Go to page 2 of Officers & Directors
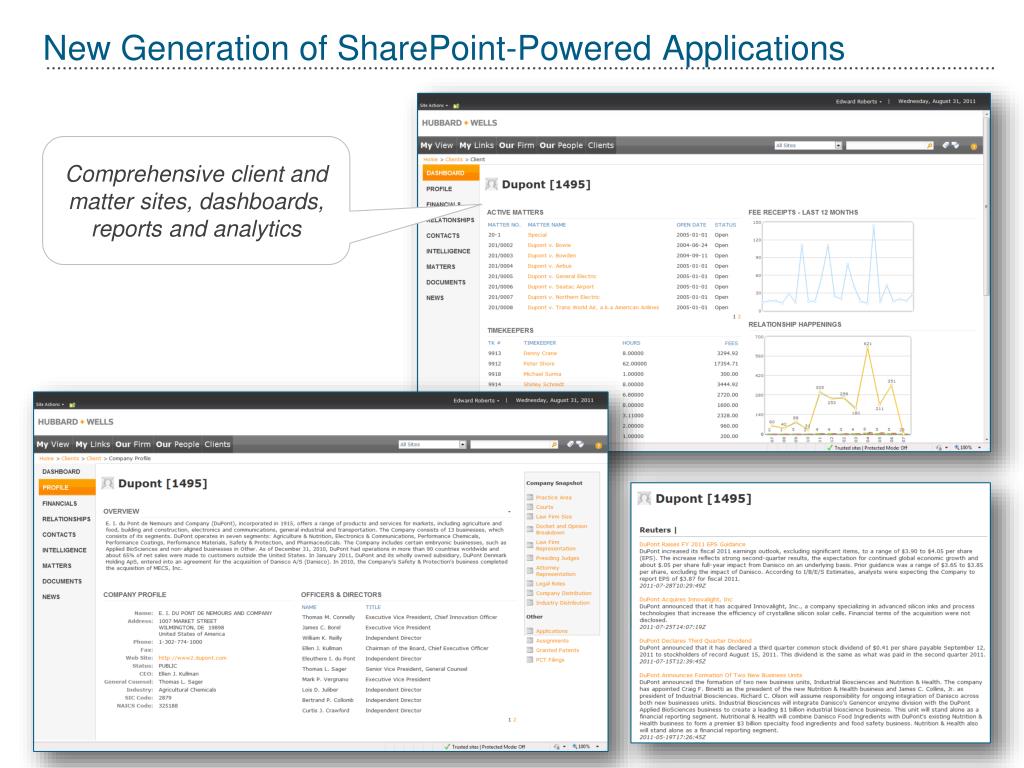This screenshot has height=768, width=1024. tap(515, 720)
